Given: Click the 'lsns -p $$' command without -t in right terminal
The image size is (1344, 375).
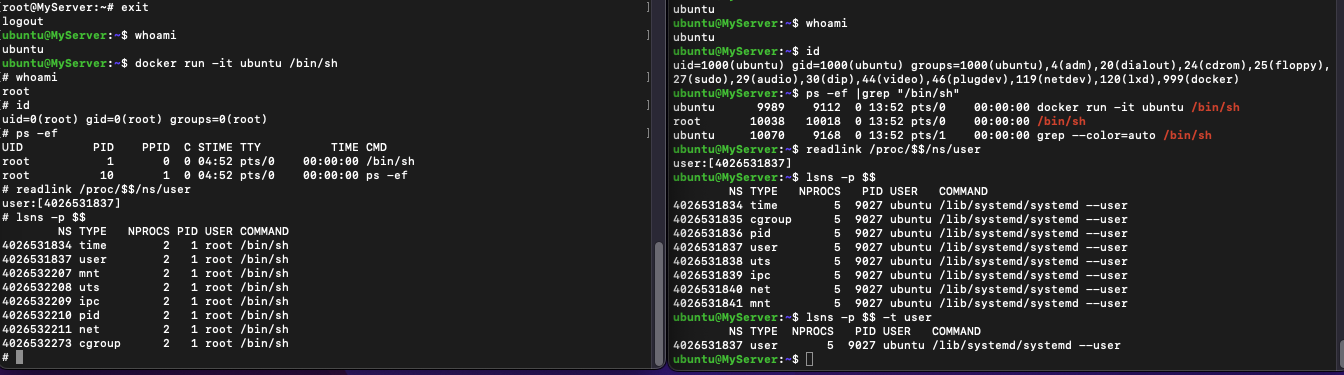Looking at the screenshot, I should coord(841,177).
